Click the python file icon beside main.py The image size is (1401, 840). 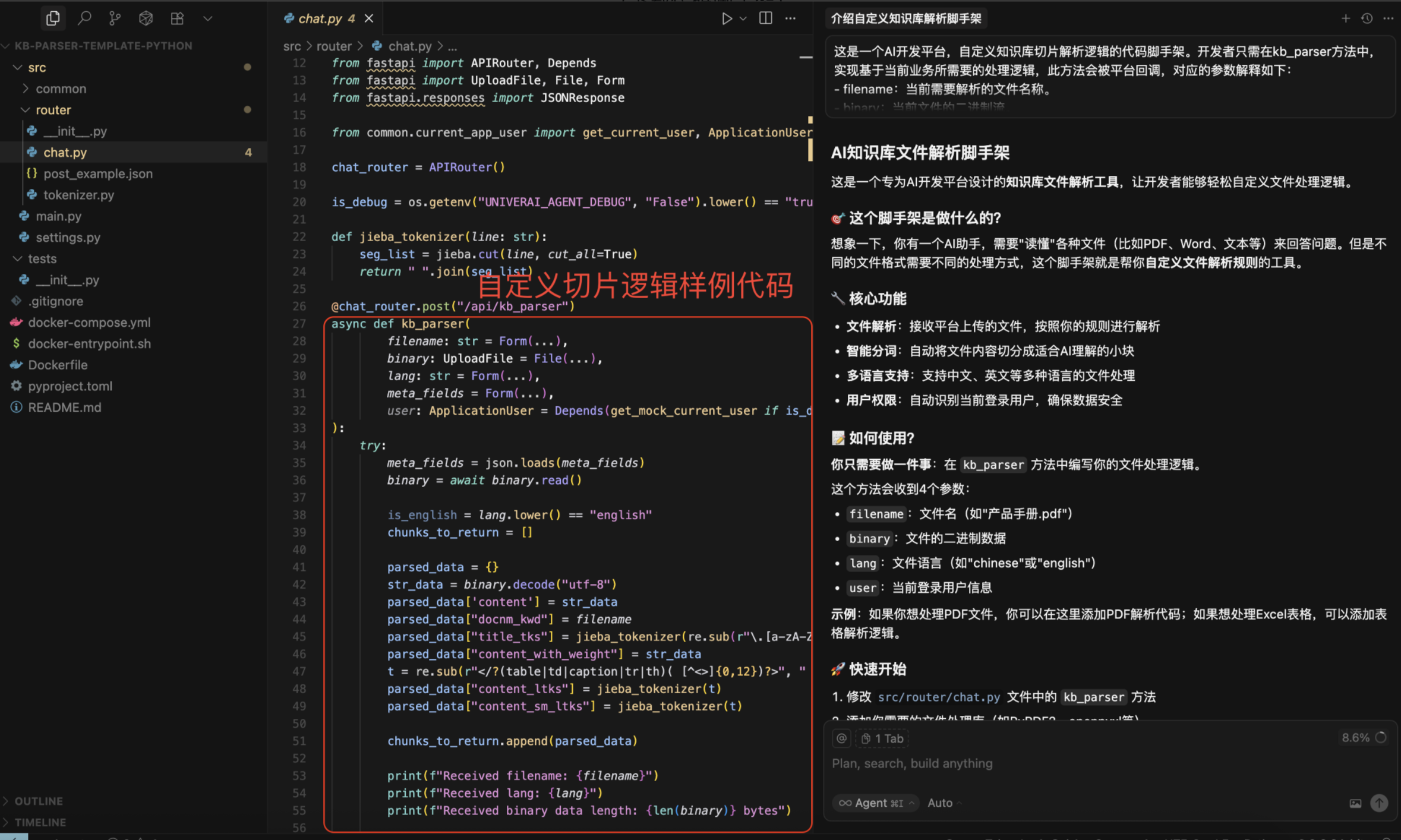[24, 216]
